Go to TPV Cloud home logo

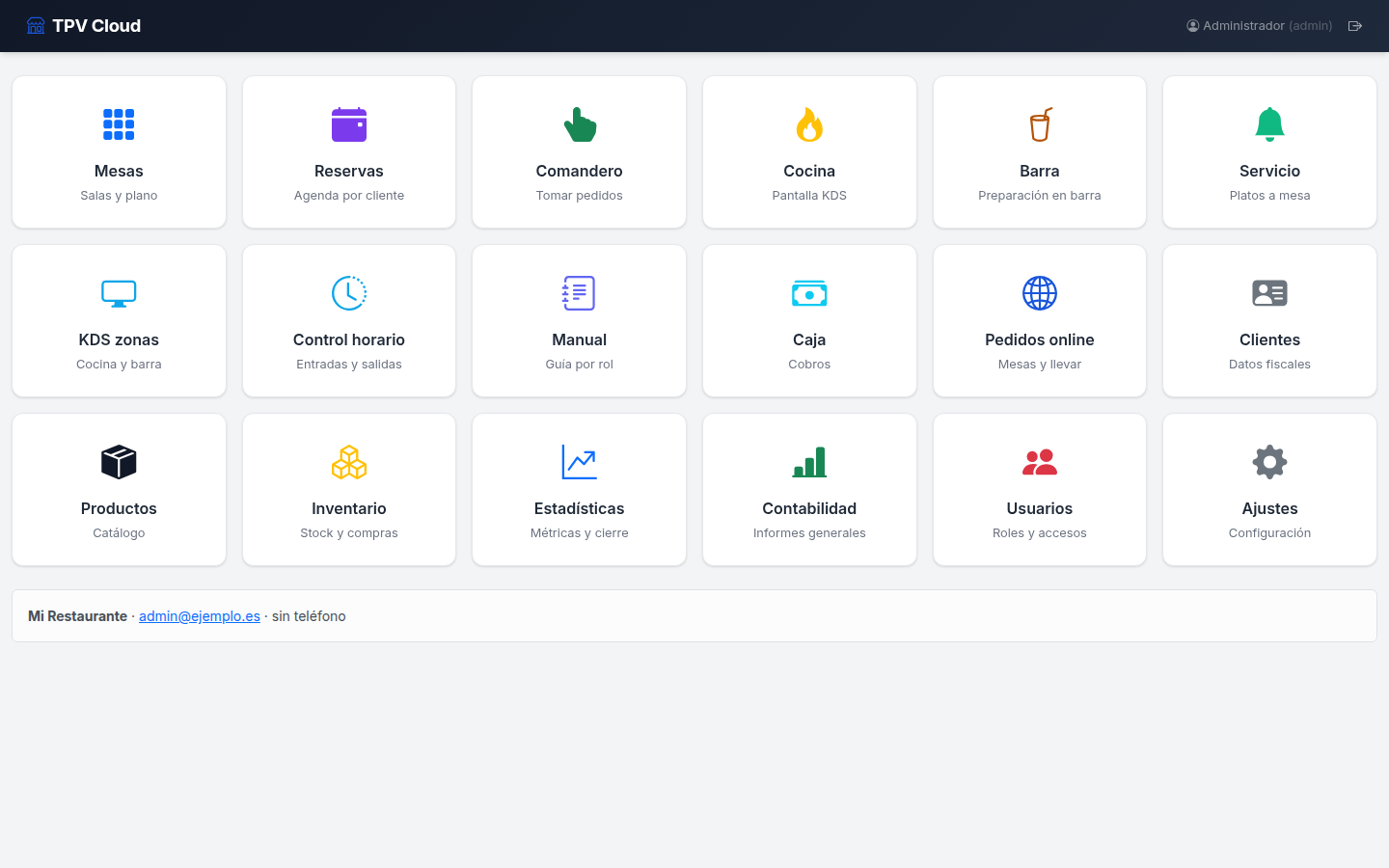84,26
